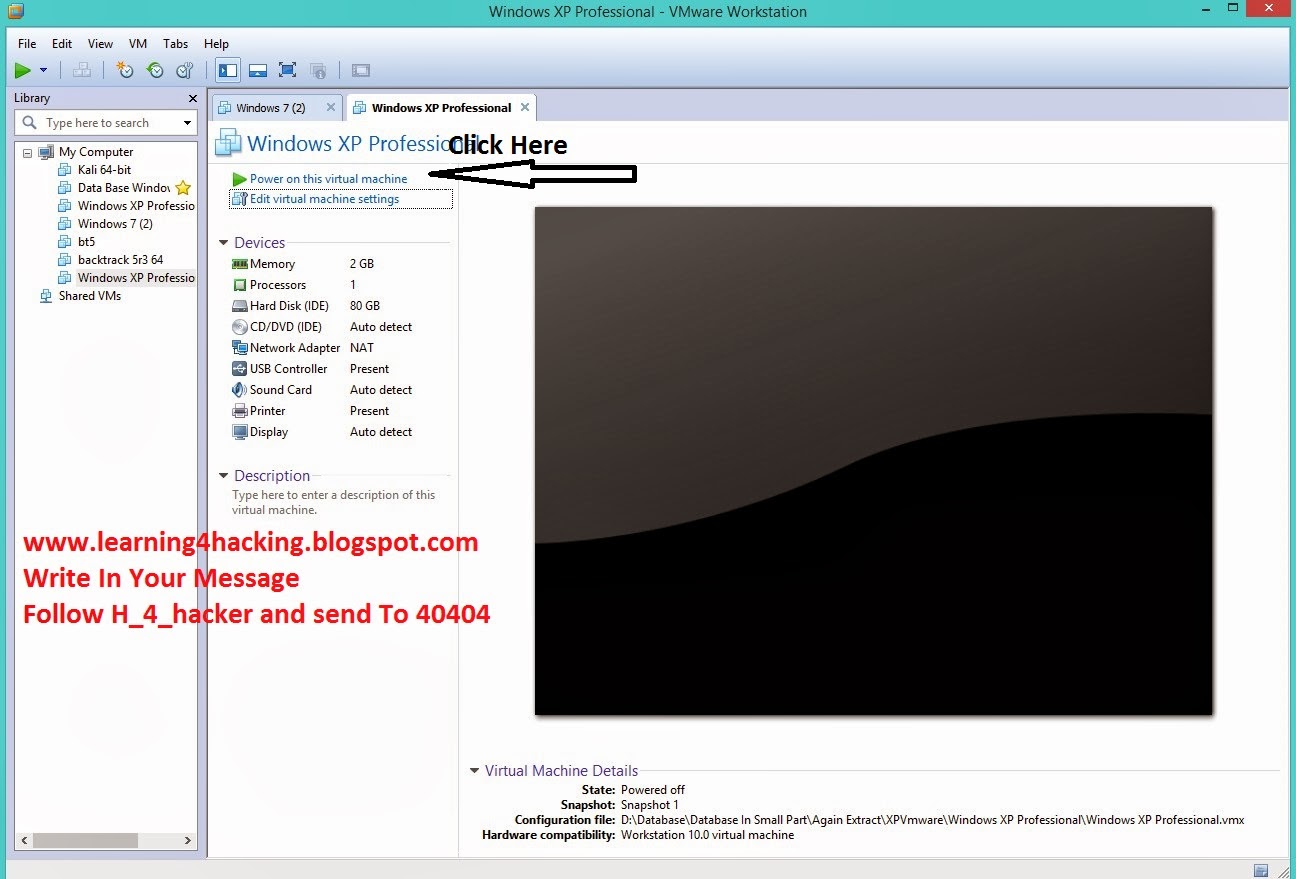The height and width of the screenshot is (879, 1296).
Task: Click Library scrollbar right arrow
Action: (x=188, y=841)
